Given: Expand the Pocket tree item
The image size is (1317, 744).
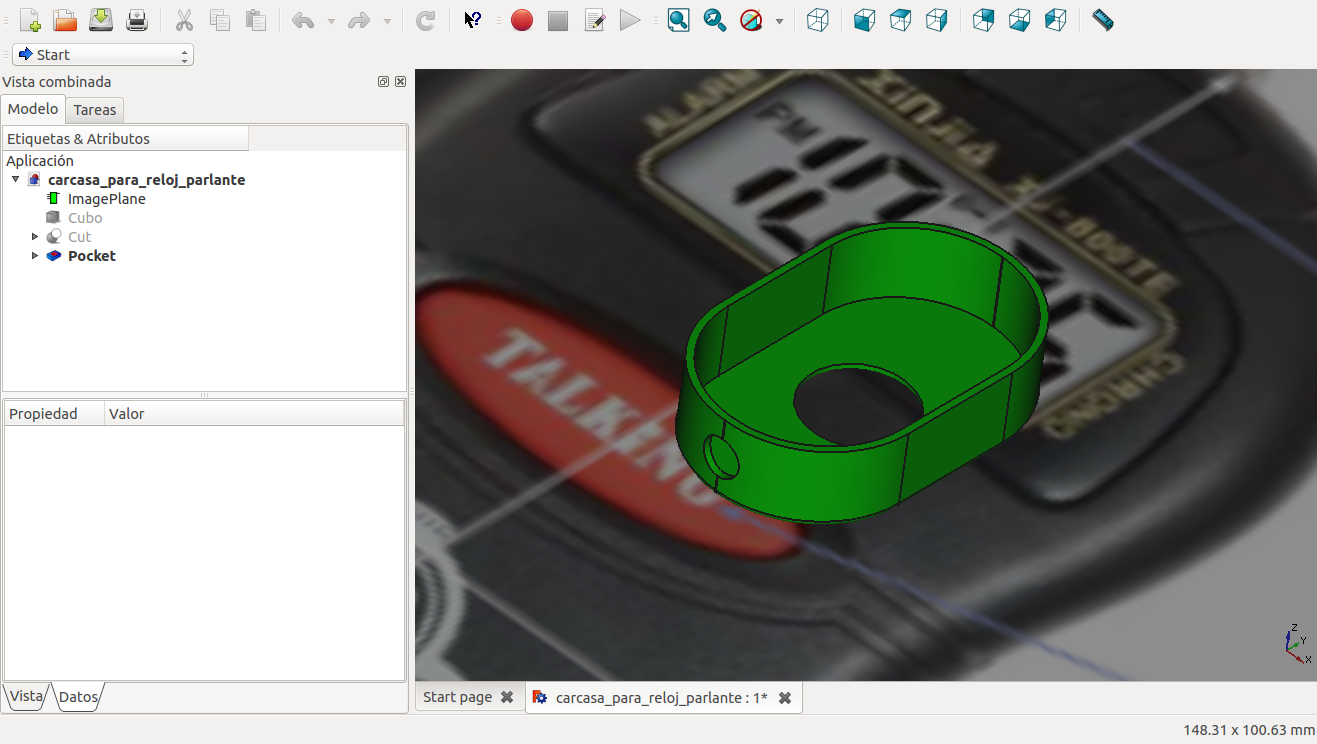Looking at the screenshot, I should [35, 256].
